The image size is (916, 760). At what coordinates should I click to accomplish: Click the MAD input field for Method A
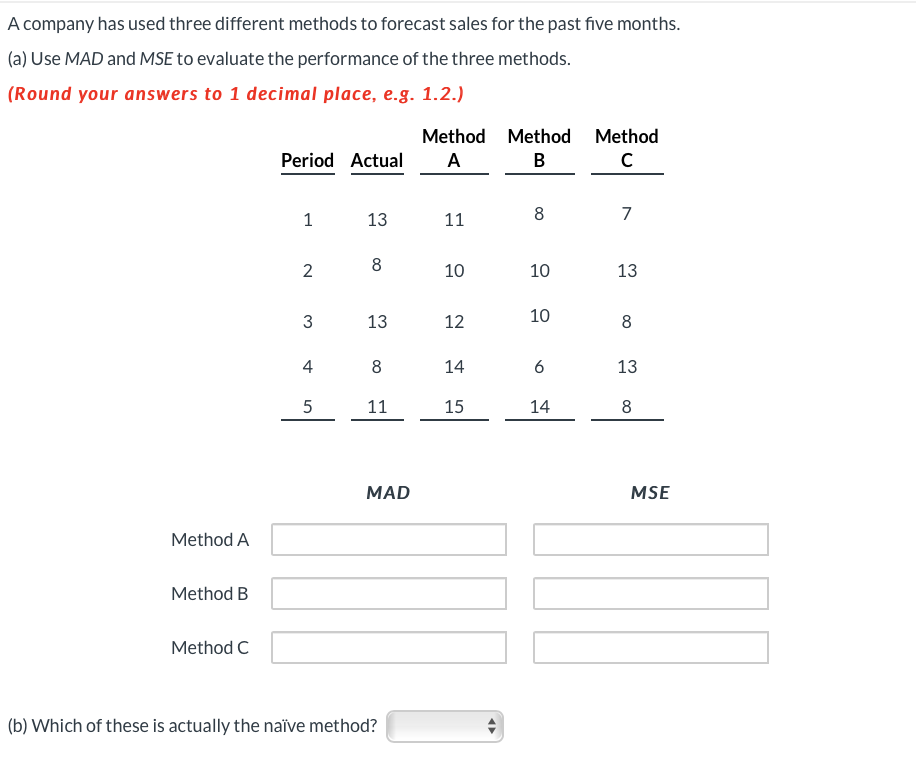point(388,539)
